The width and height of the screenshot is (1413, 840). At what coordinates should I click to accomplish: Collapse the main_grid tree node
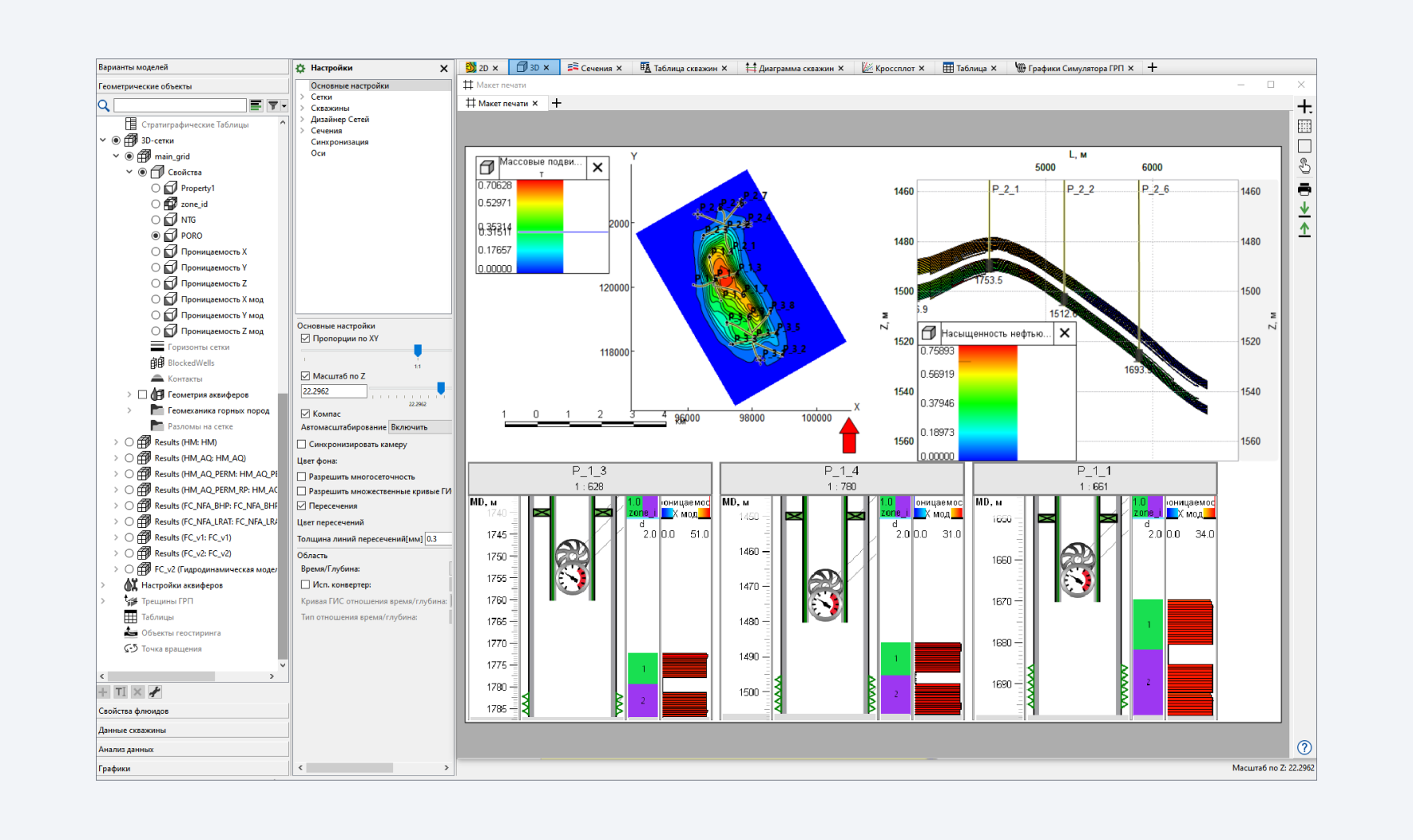click(117, 157)
